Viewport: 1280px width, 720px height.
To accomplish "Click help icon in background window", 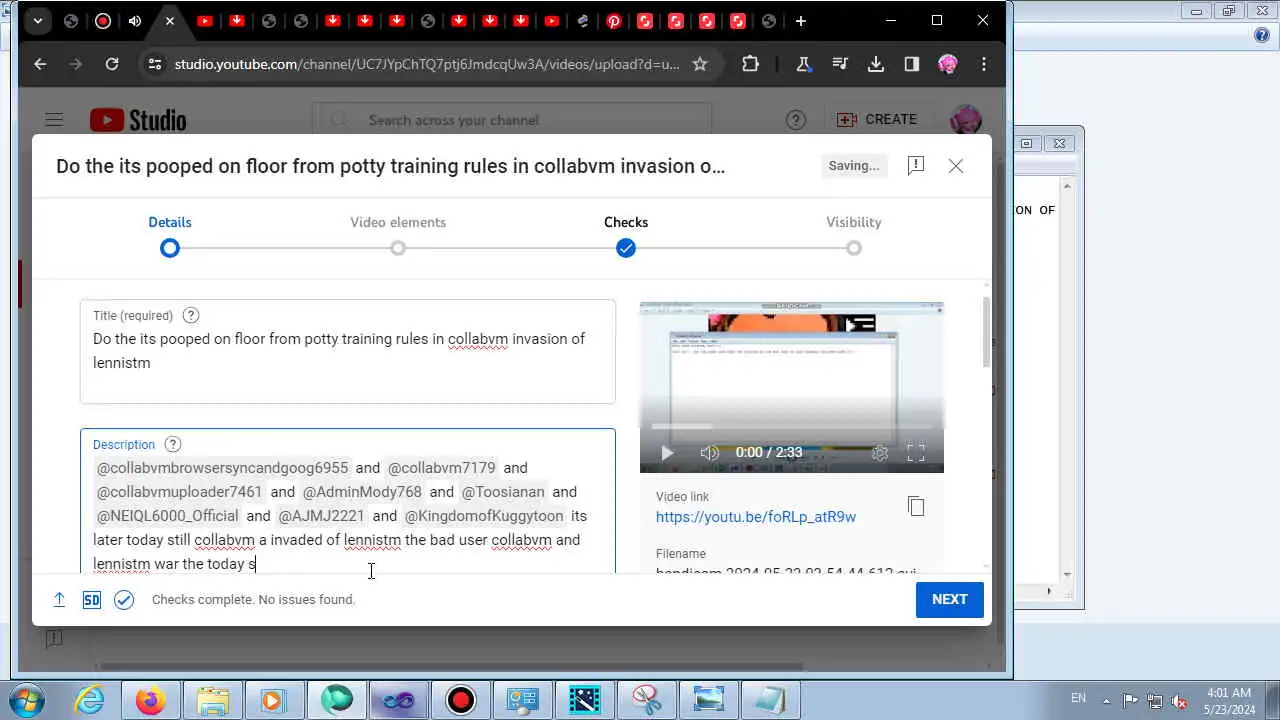I will pyautogui.click(x=1262, y=35).
